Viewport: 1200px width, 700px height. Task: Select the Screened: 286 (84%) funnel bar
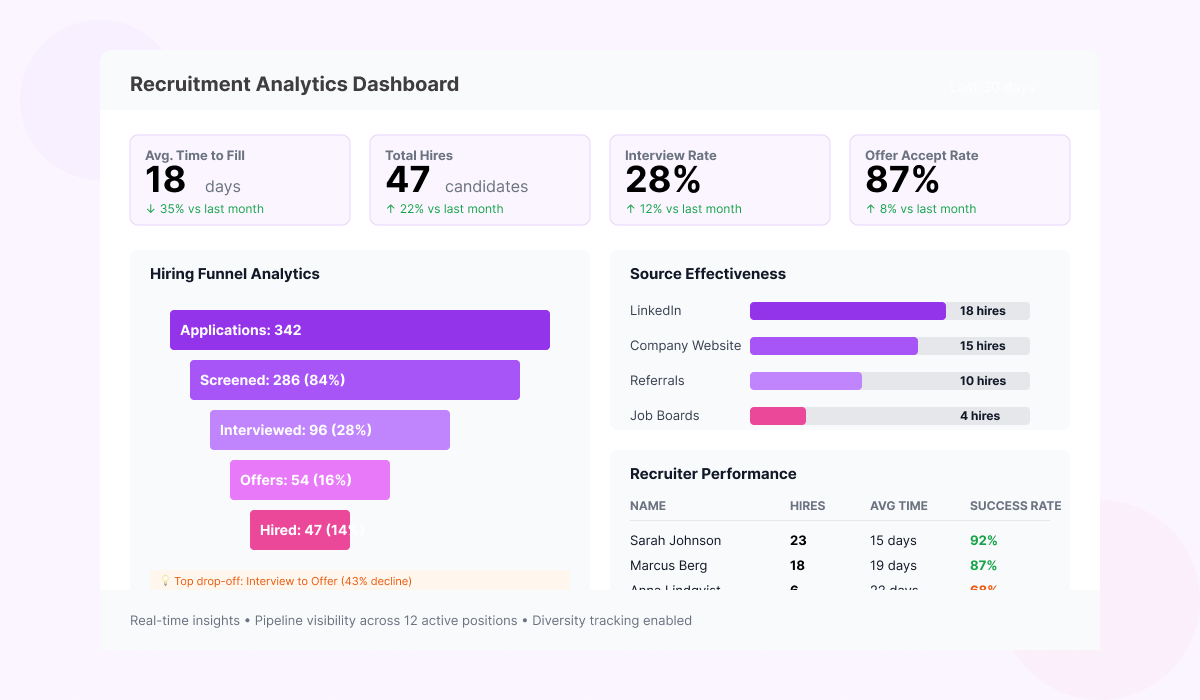355,380
